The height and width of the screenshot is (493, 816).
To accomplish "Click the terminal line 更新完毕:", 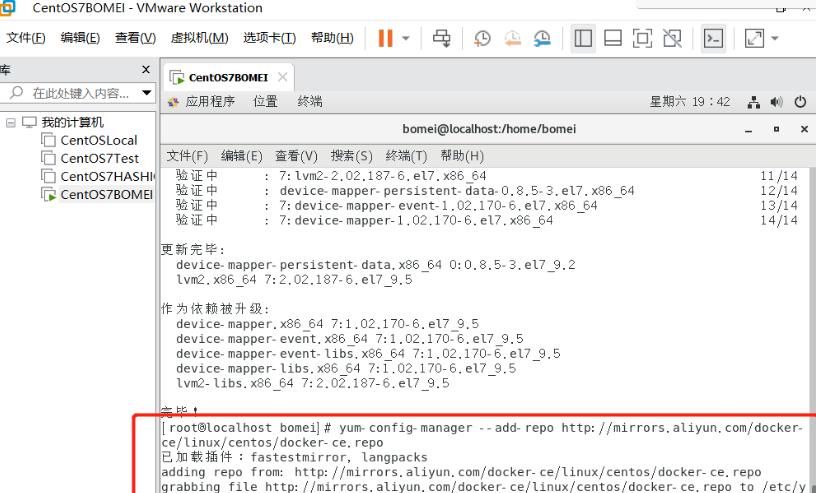I will click(193, 250).
